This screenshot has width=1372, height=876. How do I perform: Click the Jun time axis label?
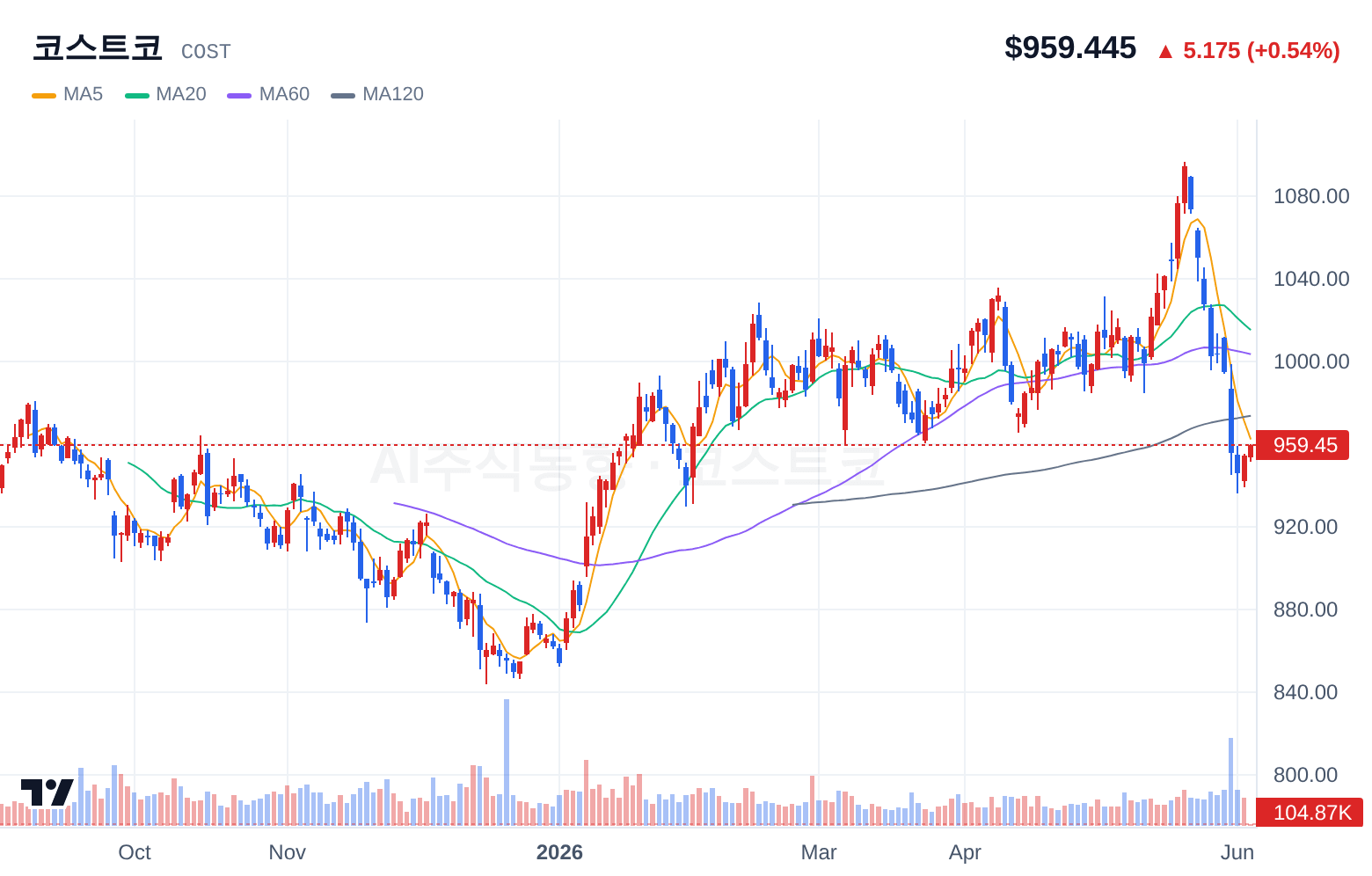[x=1237, y=852]
